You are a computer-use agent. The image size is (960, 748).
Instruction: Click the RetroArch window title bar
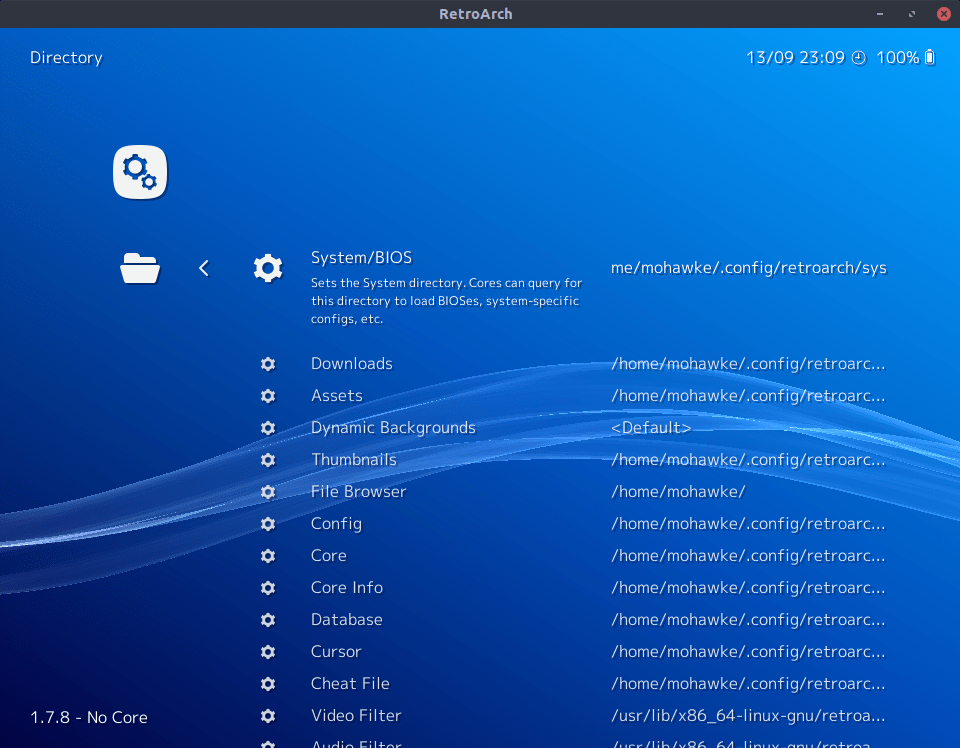coord(476,14)
